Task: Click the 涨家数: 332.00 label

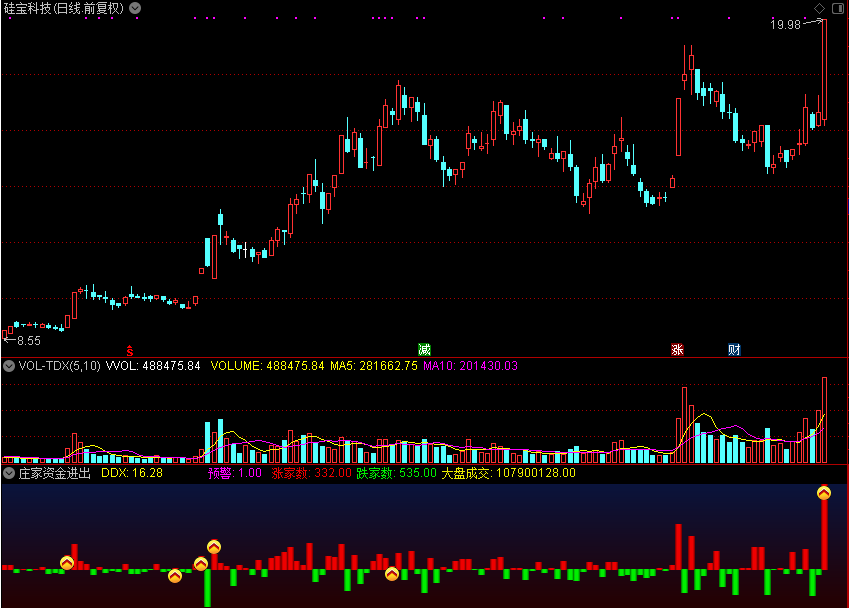Action: point(311,473)
